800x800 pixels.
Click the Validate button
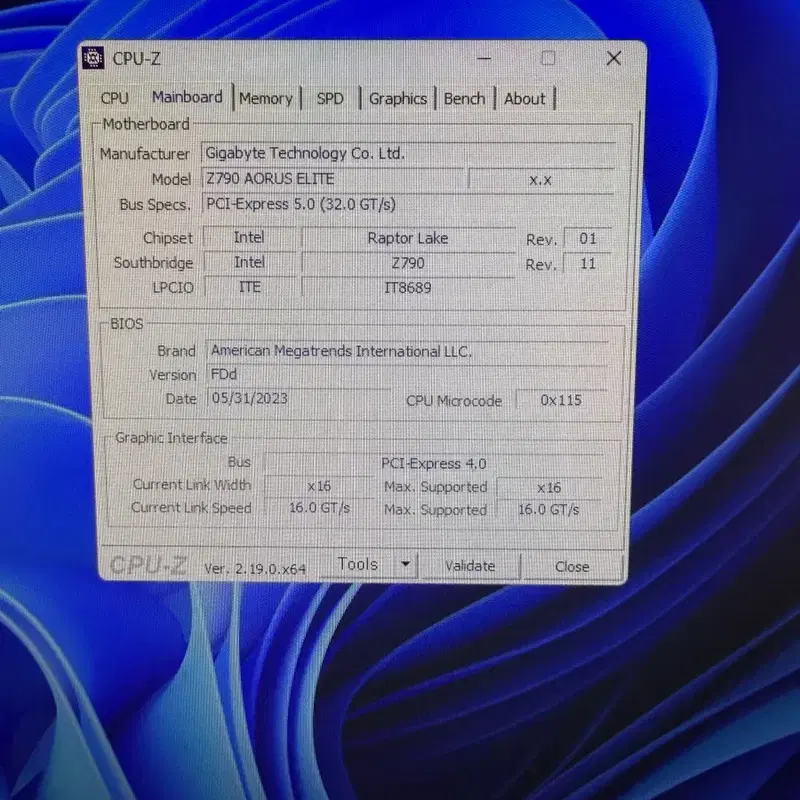pyautogui.click(x=470, y=566)
